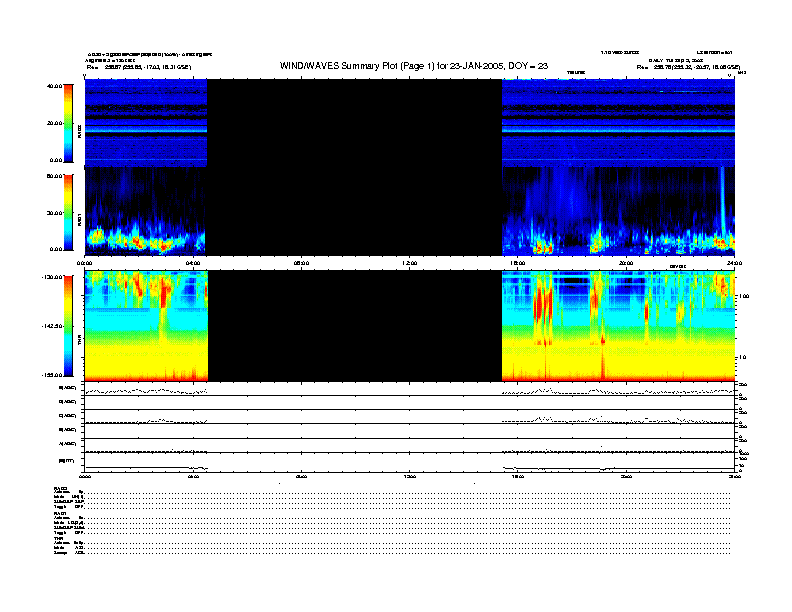Click the 60.00 label on RAD1 color scale
Image resolution: width=792 pixels, height=612 pixels.
55,176
